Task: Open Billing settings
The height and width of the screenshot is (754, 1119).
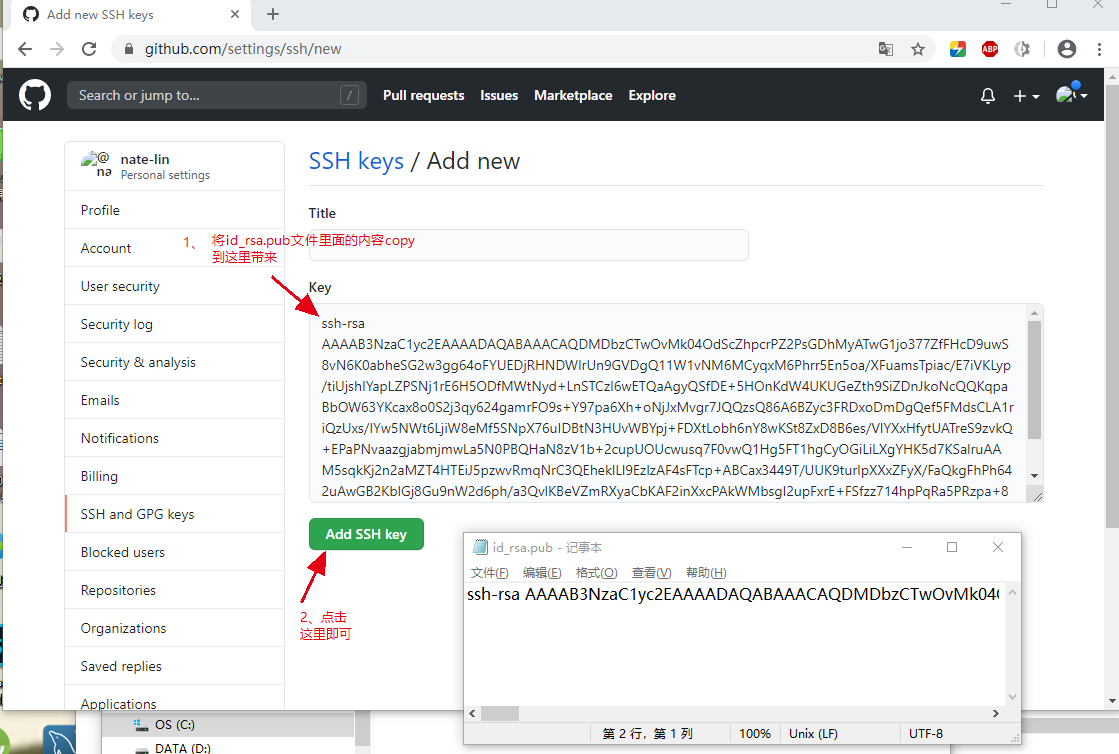Action: tap(174, 477)
